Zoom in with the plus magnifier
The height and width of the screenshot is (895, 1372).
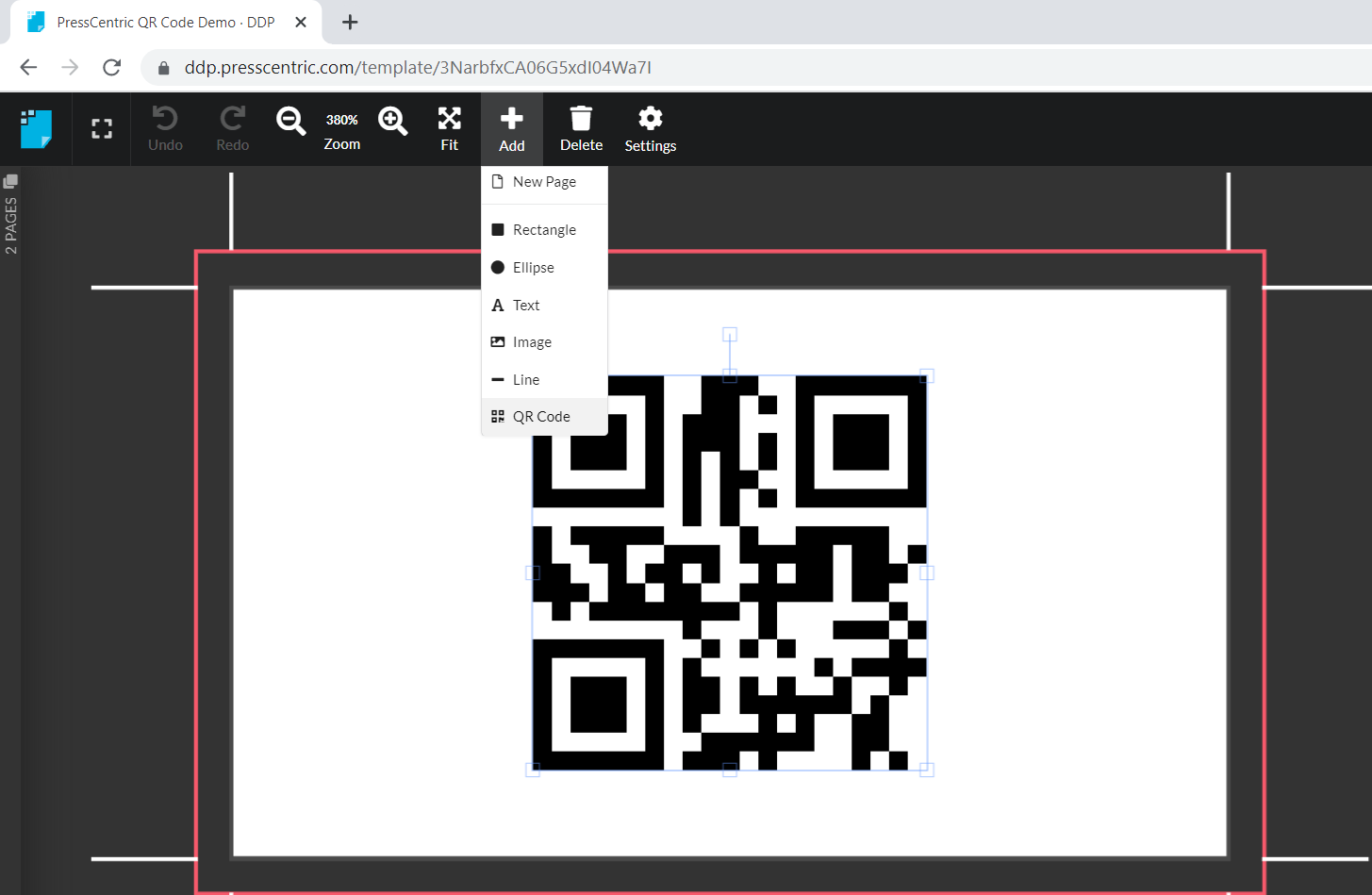coord(392,121)
